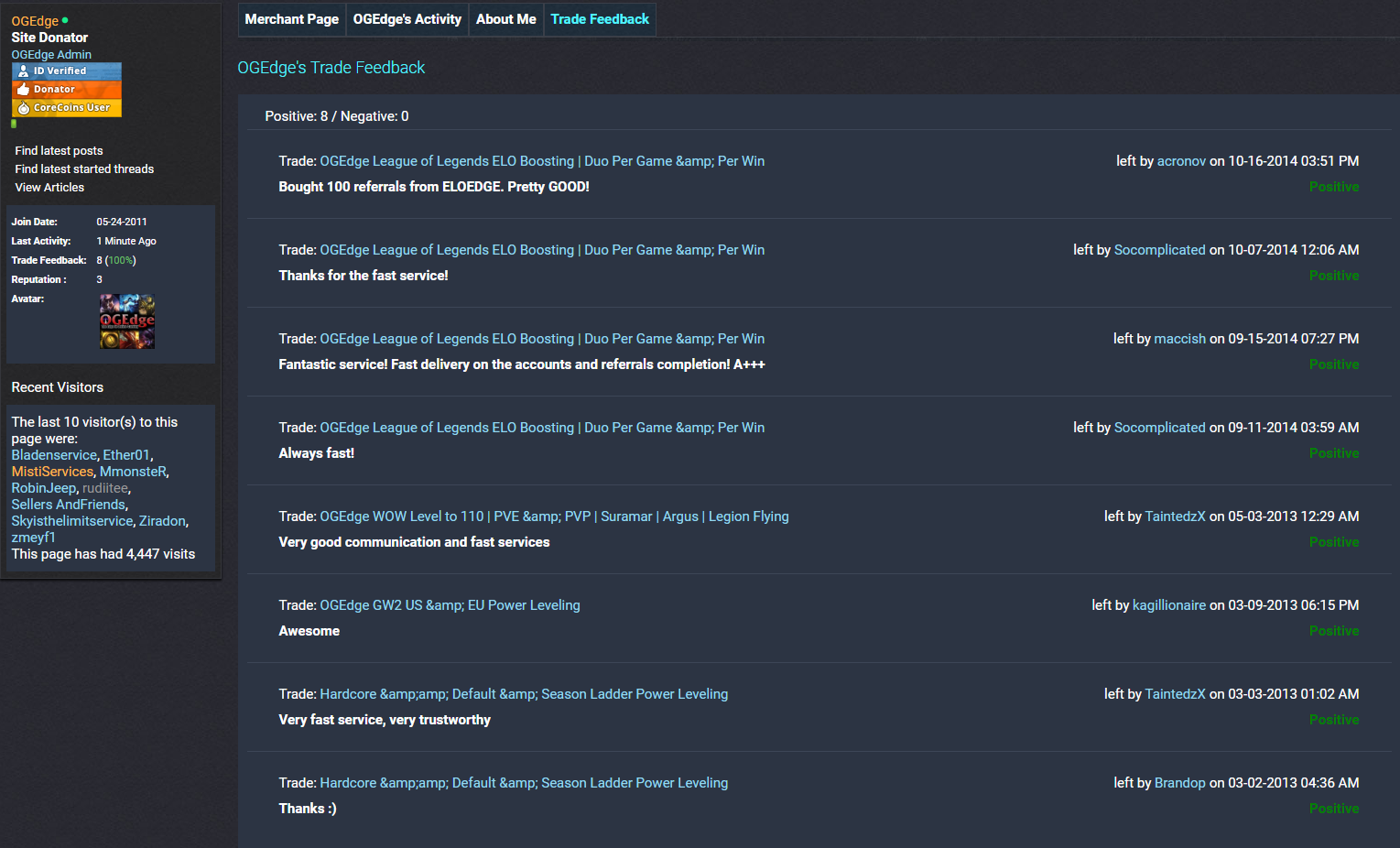Open trade link above 'Always fast!' comment
Screen dimensions: 1400x848
click(x=542, y=428)
